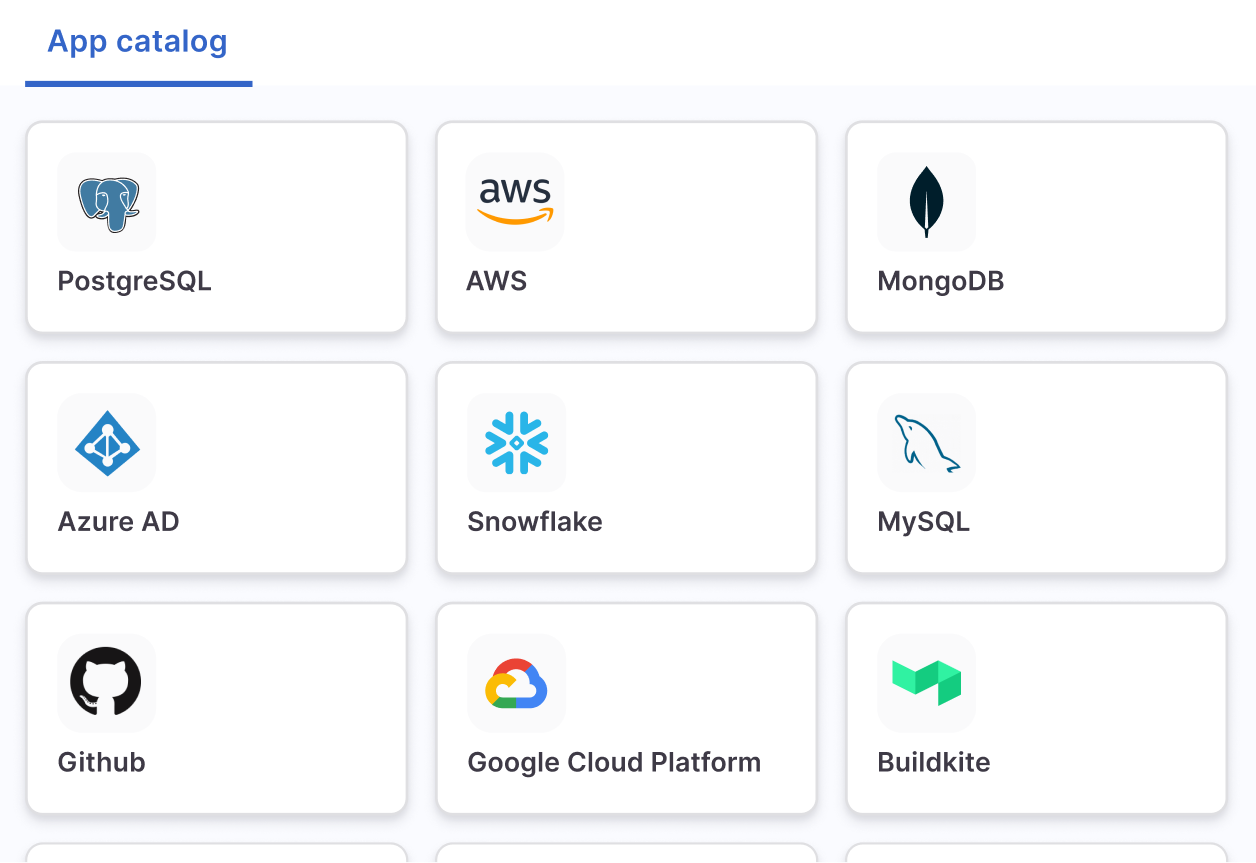Open the Azure AD app card
Image resolution: width=1256 pixels, height=863 pixels.
click(217, 468)
